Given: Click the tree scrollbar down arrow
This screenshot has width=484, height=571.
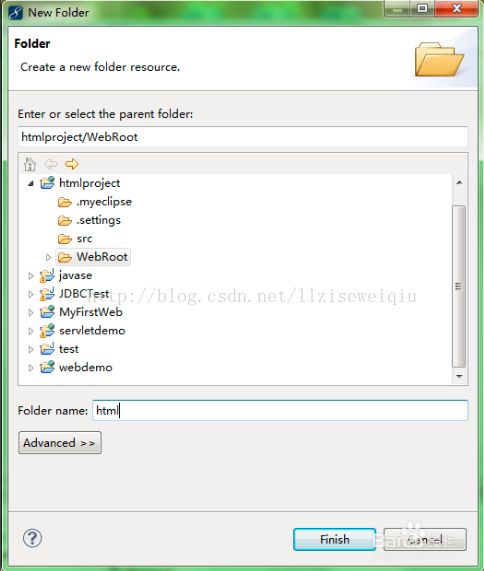Looking at the screenshot, I should coord(459,376).
